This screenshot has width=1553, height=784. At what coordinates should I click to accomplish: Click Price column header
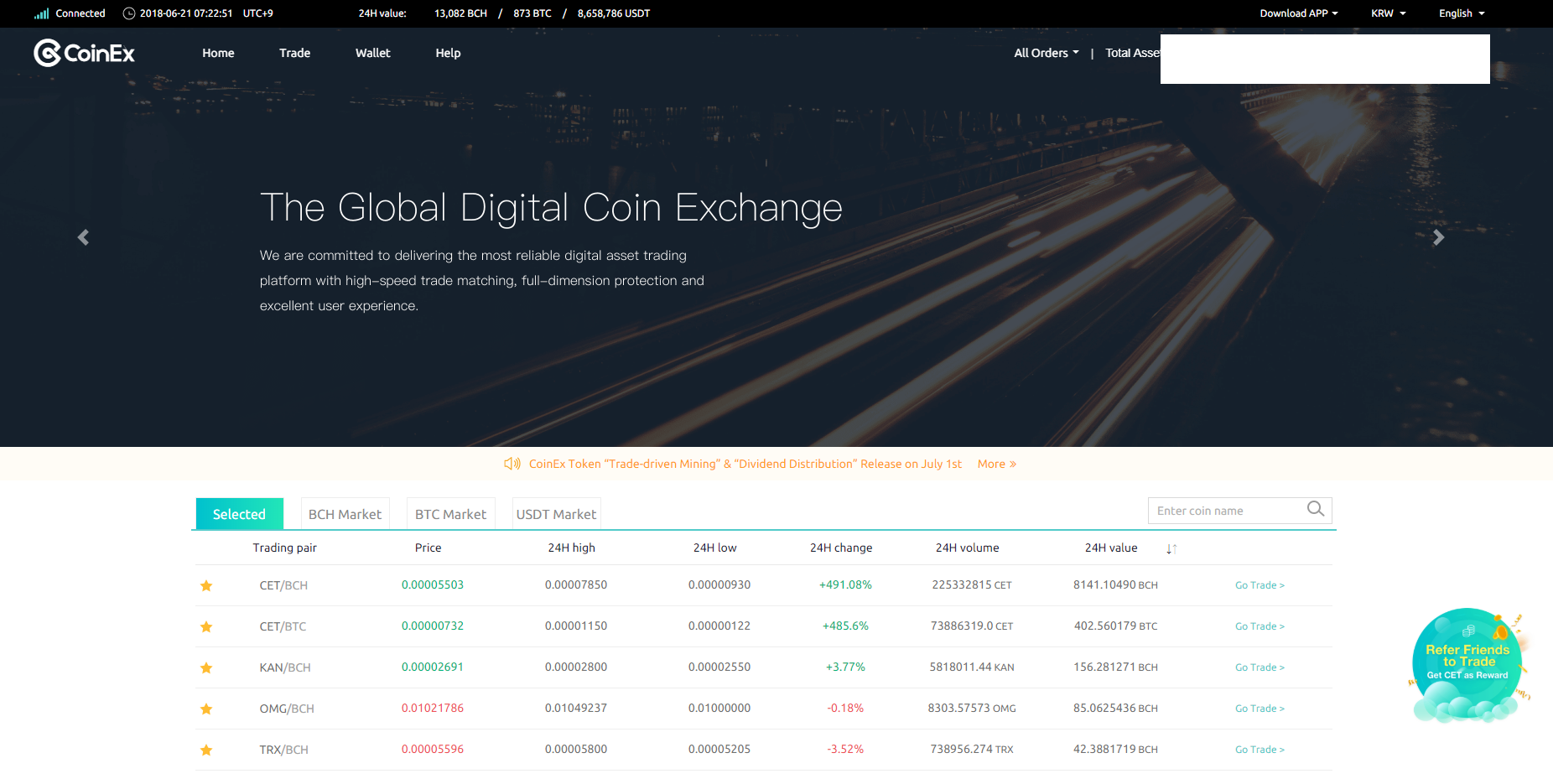tap(428, 548)
